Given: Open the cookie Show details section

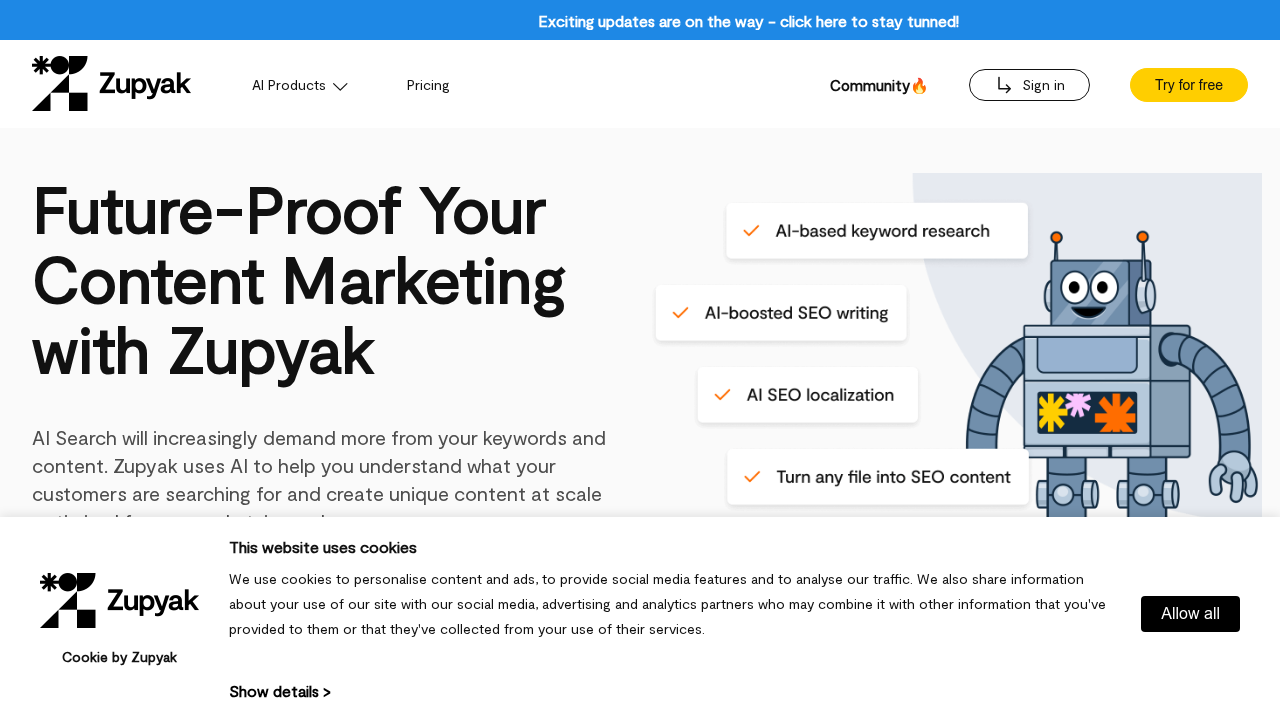Looking at the screenshot, I should (279, 690).
